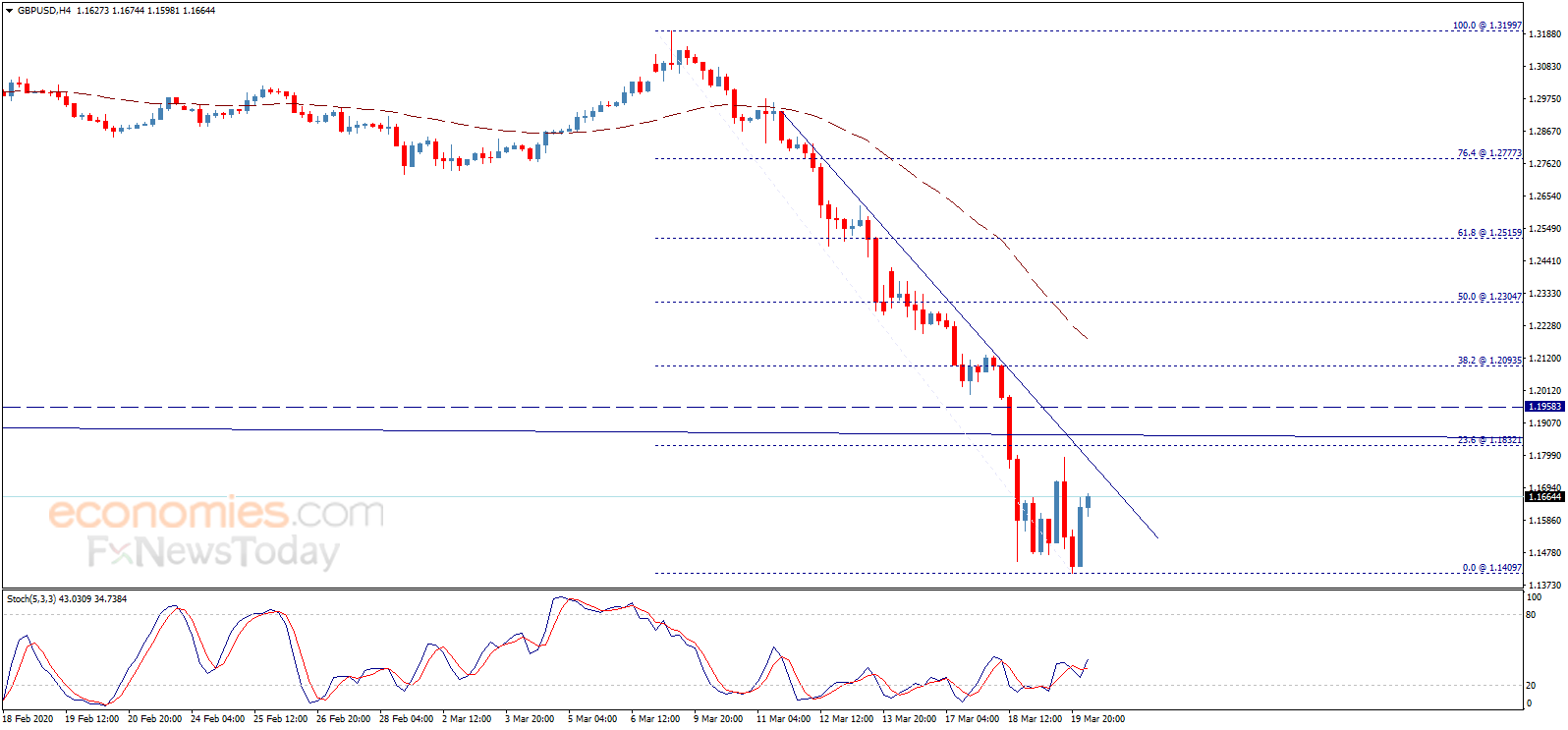Click the Fibonacci label 50.0 @ 1.23047
The width and height of the screenshot is (1568, 730).
pyautogui.click(x=1489, y=297)
